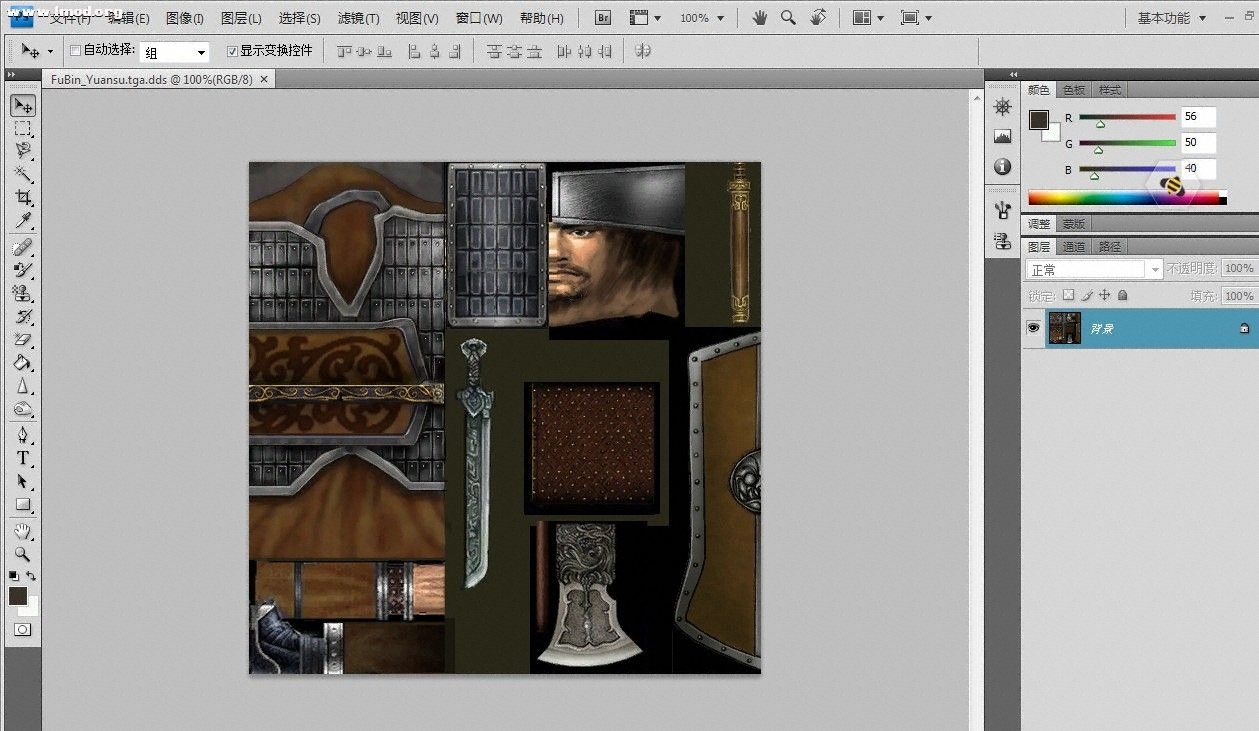
Task: Click the R value input field
Action: point(1197,117)
